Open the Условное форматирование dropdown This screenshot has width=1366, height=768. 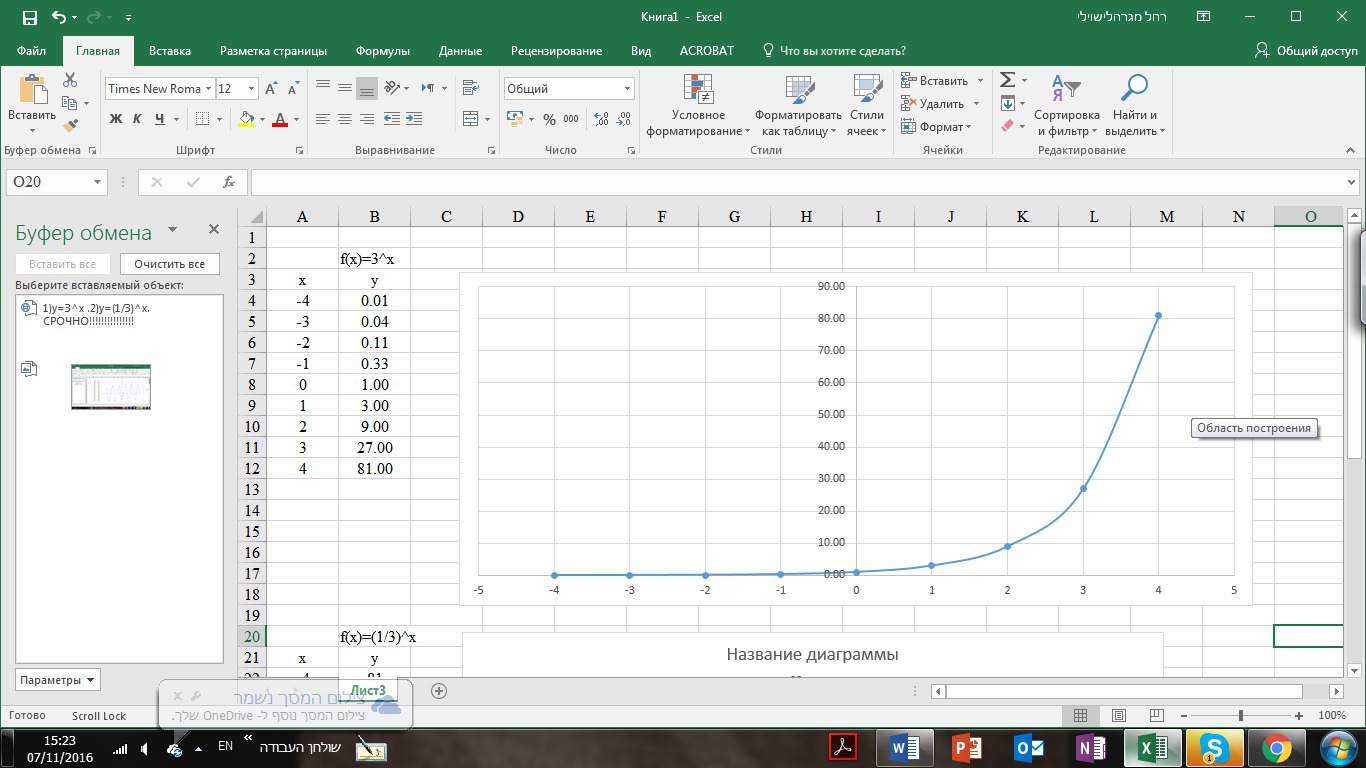click(x=699, y=106)
